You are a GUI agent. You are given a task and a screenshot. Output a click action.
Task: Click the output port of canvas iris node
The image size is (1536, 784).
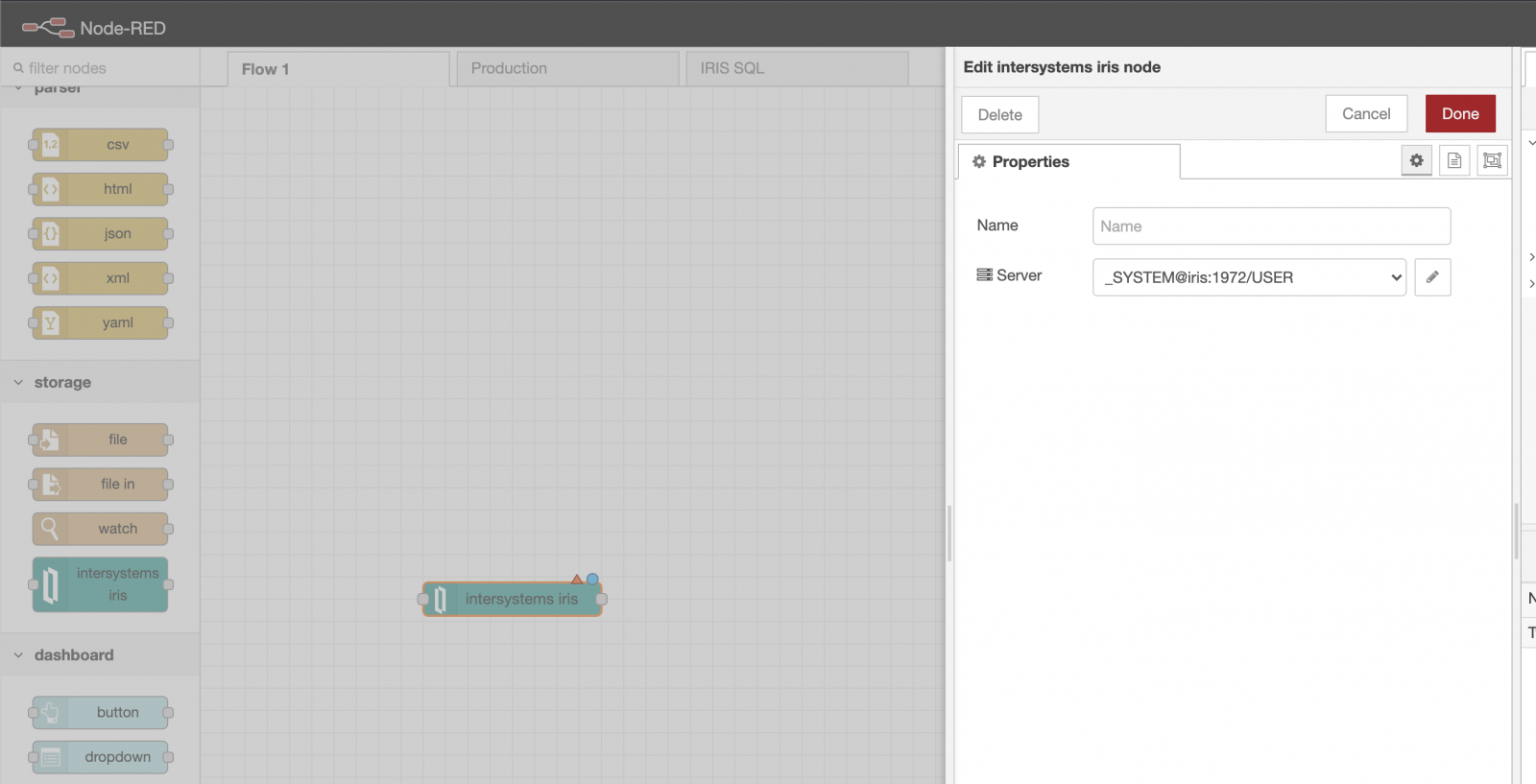602,599
